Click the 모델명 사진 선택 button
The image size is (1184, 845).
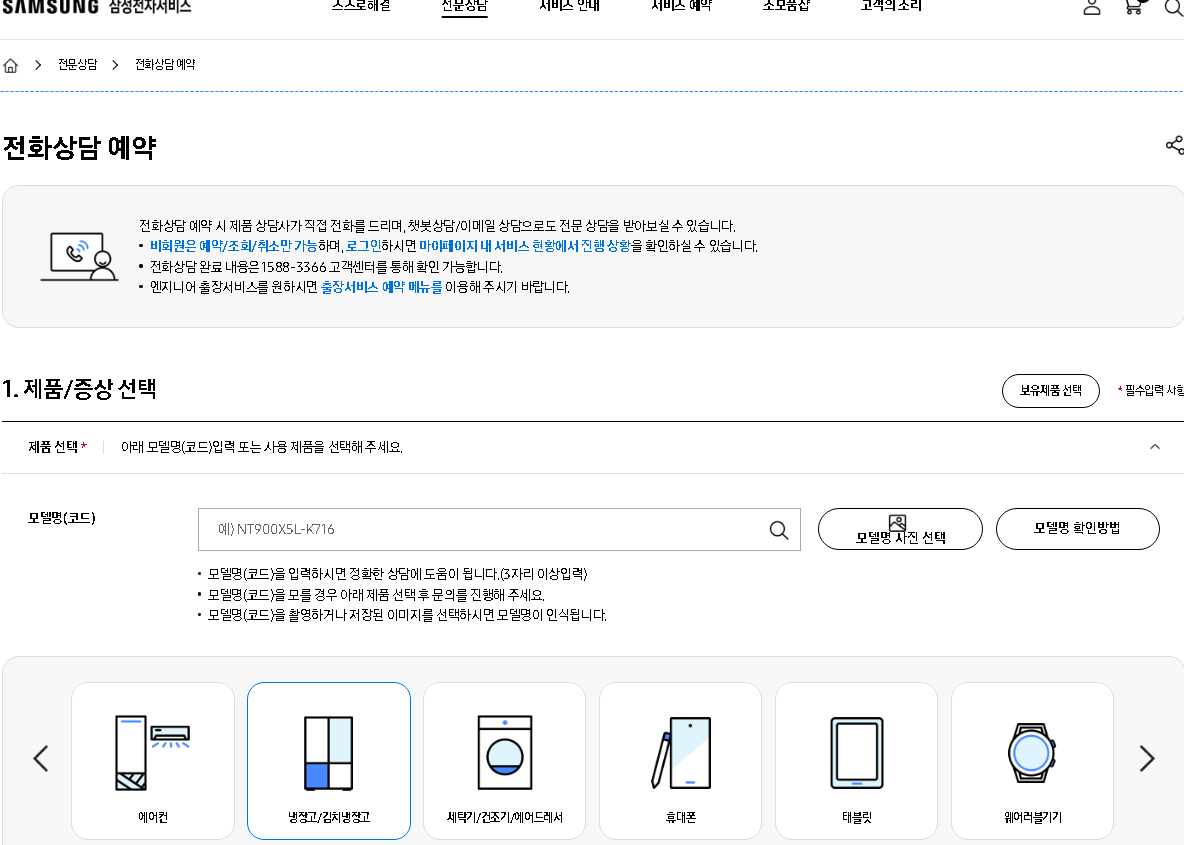[x=900, y=529]
